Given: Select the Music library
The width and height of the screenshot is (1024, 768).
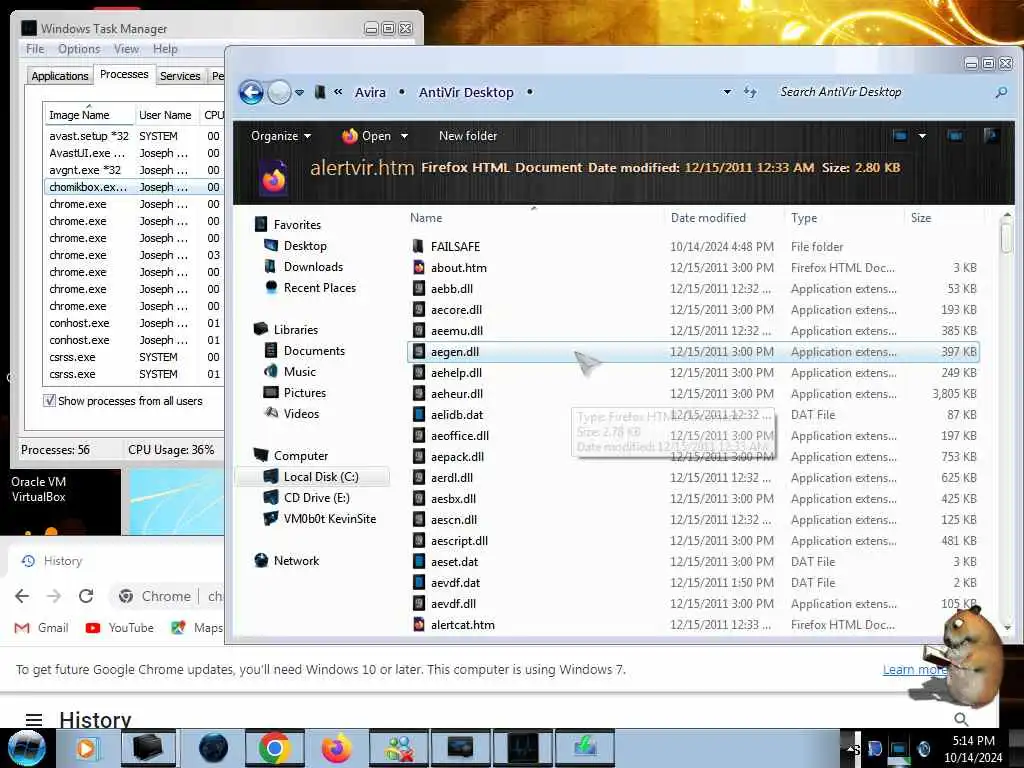Looking at the screenshot, I should pos(300,372).
